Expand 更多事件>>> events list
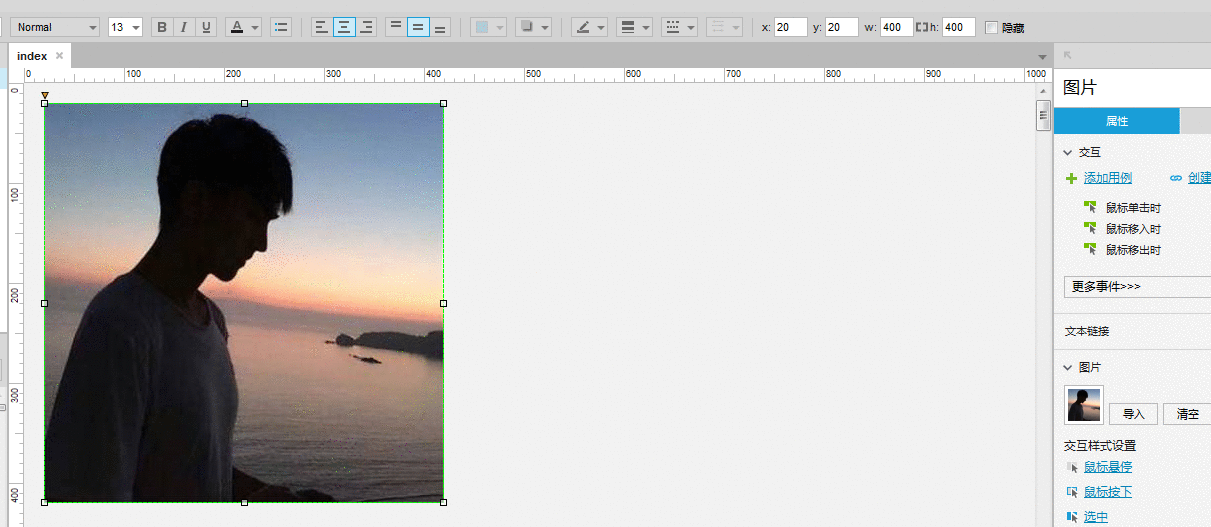The height and width of the screenshot is (527, 1211). click(1137, 287)
